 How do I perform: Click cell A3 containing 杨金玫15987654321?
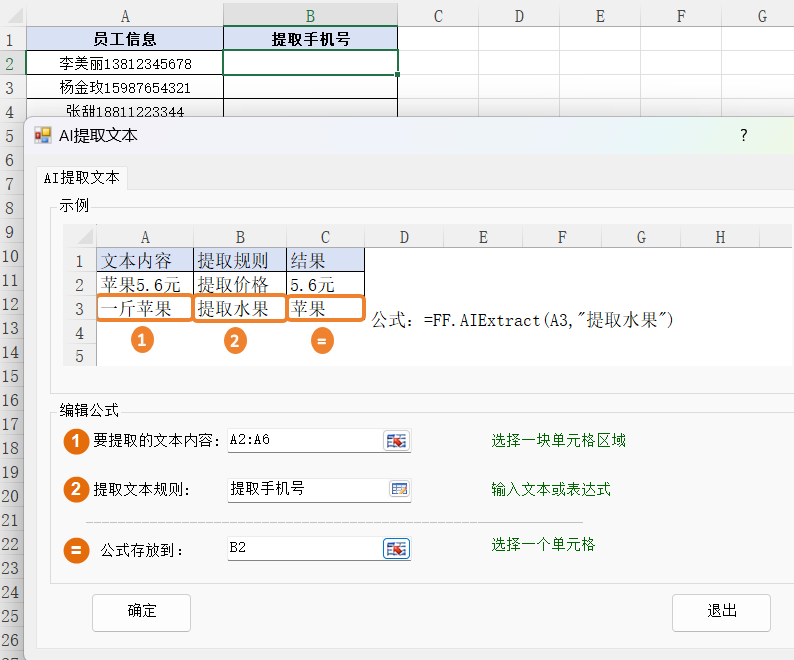pos(125,88)
